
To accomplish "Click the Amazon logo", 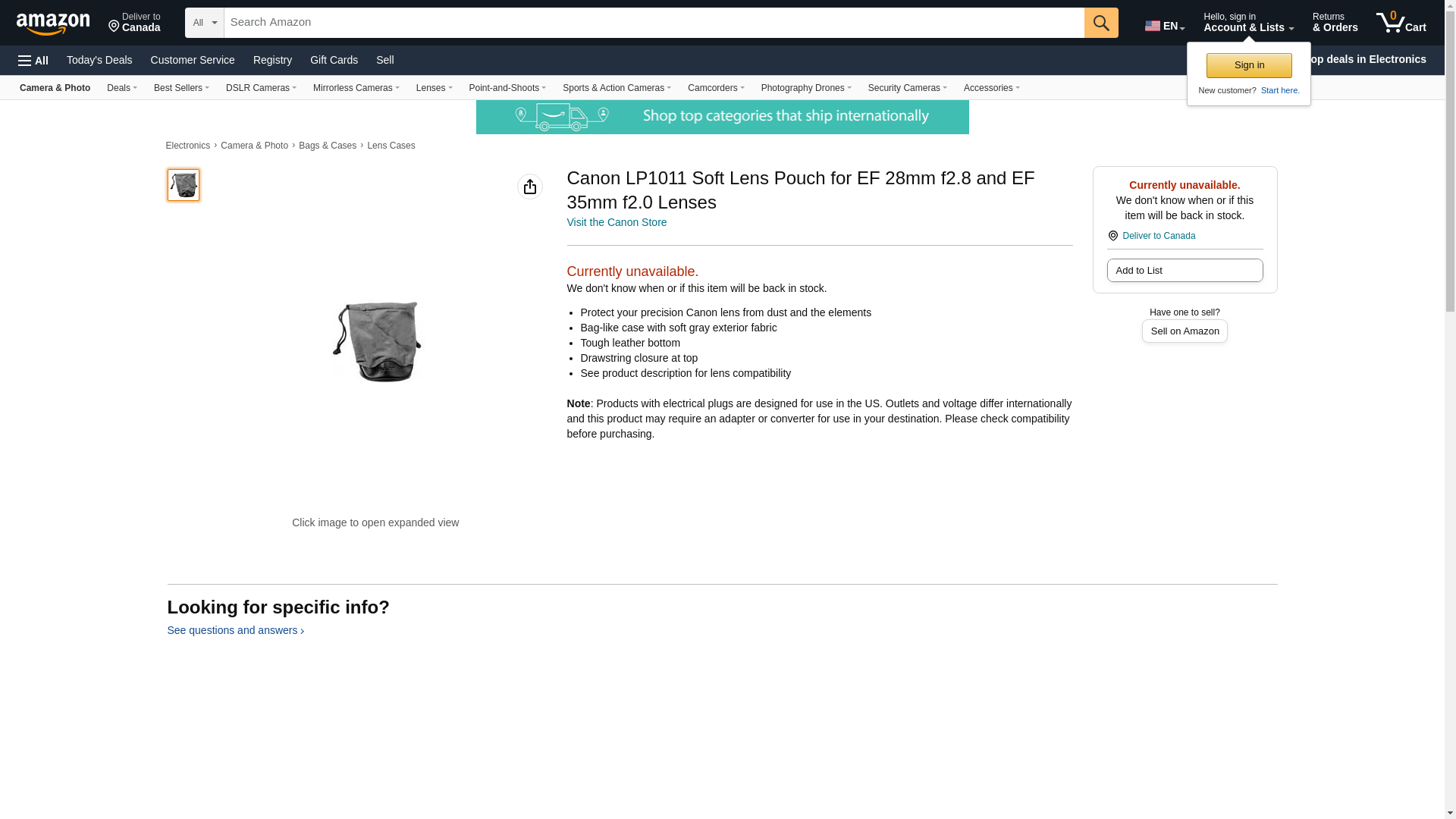I will coord(53,24).
